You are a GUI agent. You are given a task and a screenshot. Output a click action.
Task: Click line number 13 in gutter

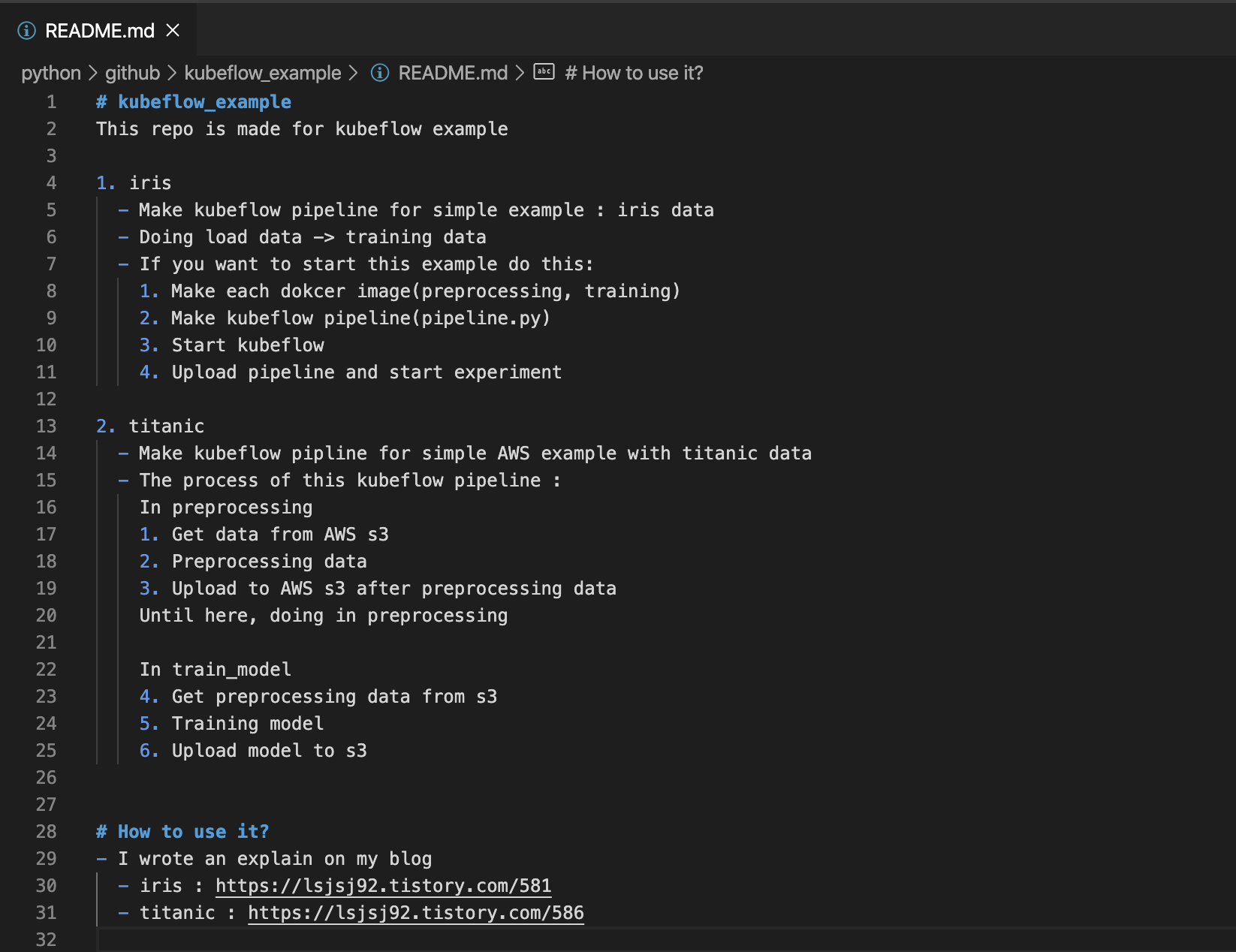coord(47,426)
